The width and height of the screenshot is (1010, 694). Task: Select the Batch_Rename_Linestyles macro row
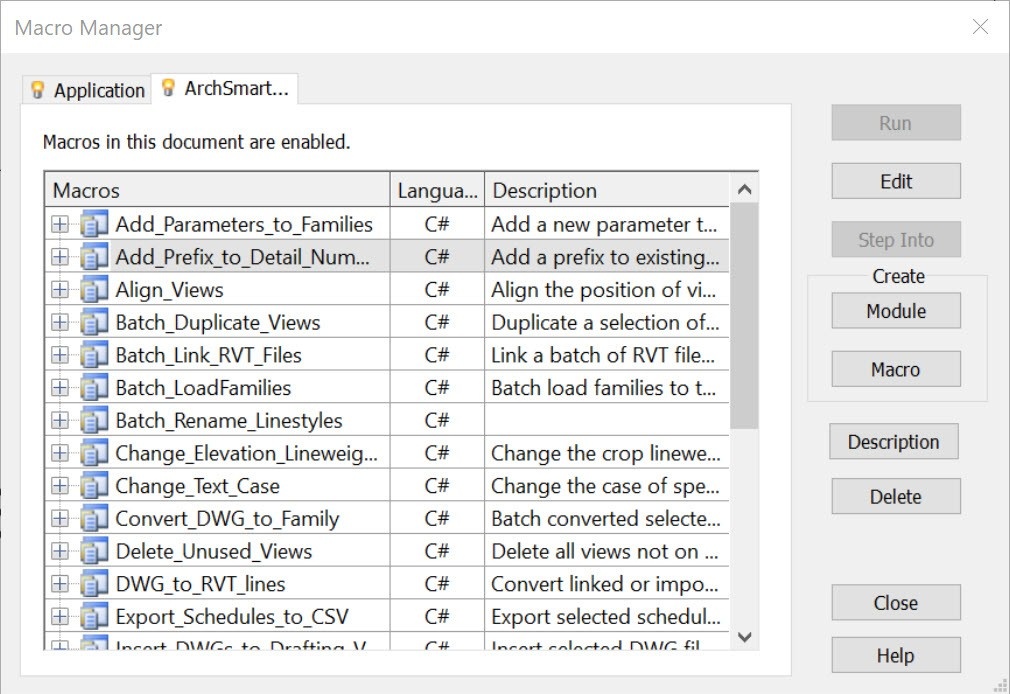coord(228,421)
